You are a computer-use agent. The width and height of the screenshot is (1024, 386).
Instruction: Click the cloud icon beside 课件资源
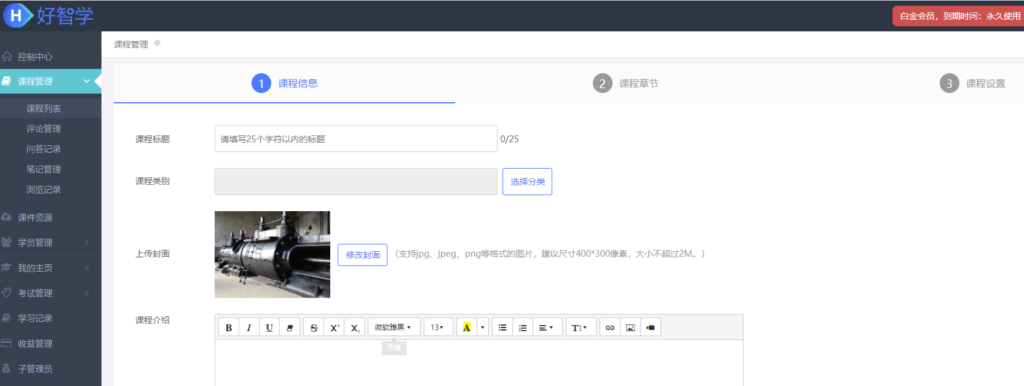pyautogui.click(x=7, y=217)
